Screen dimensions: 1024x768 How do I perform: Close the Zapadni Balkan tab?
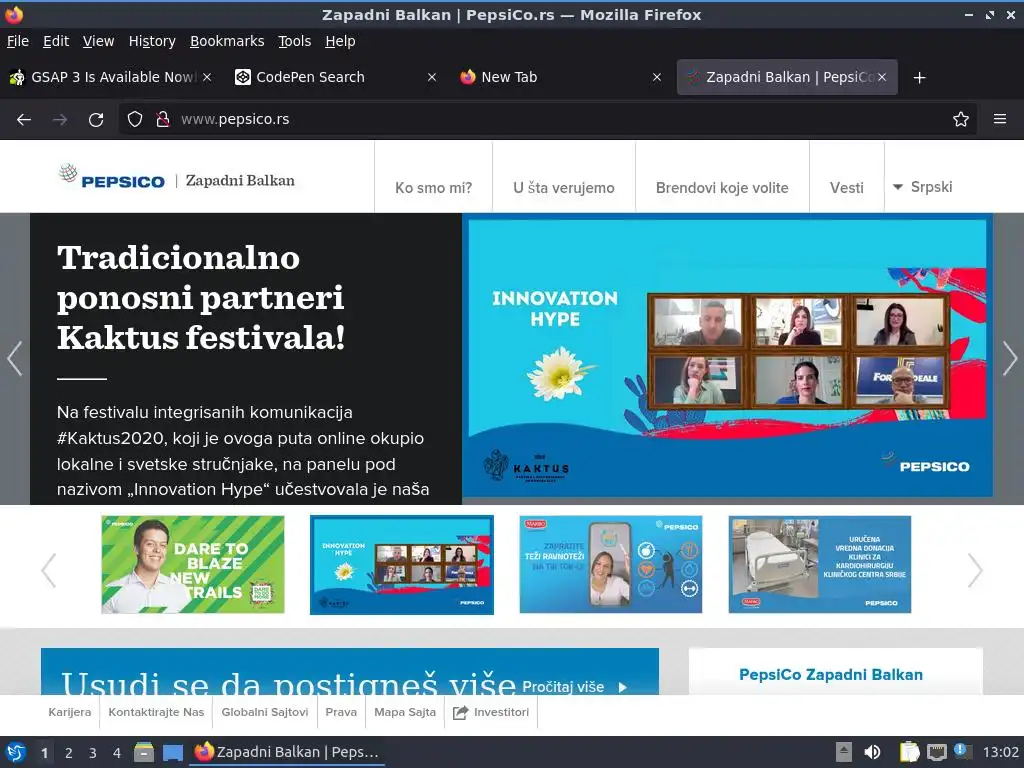point(882,77)
